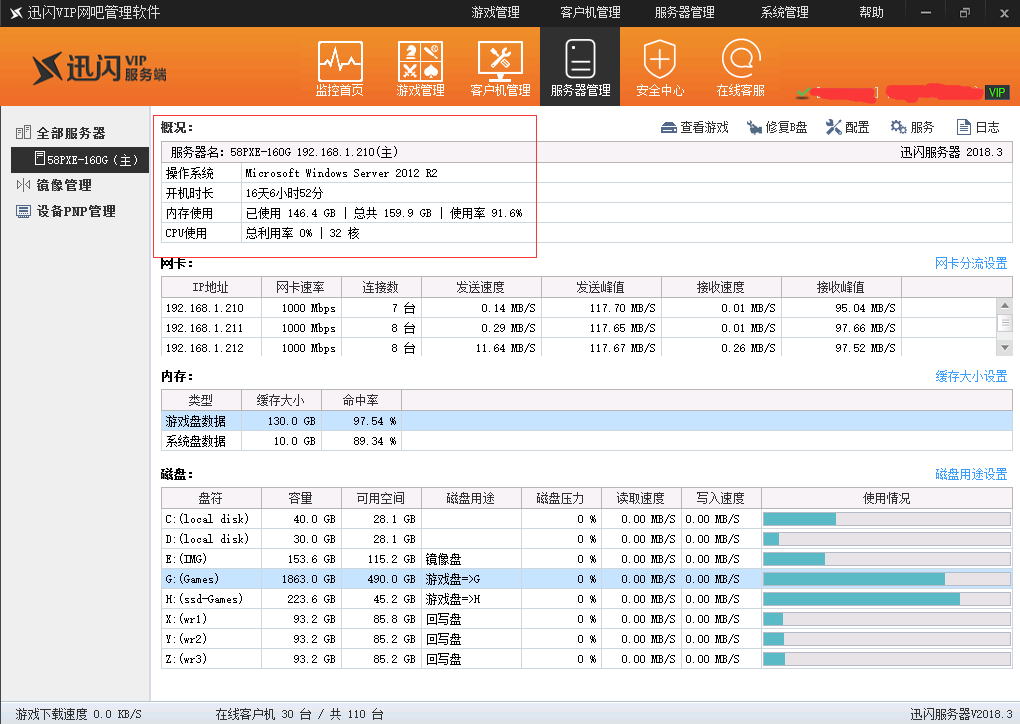
Task: Click usage bar for G:(Games)
Action: point(886,579)
